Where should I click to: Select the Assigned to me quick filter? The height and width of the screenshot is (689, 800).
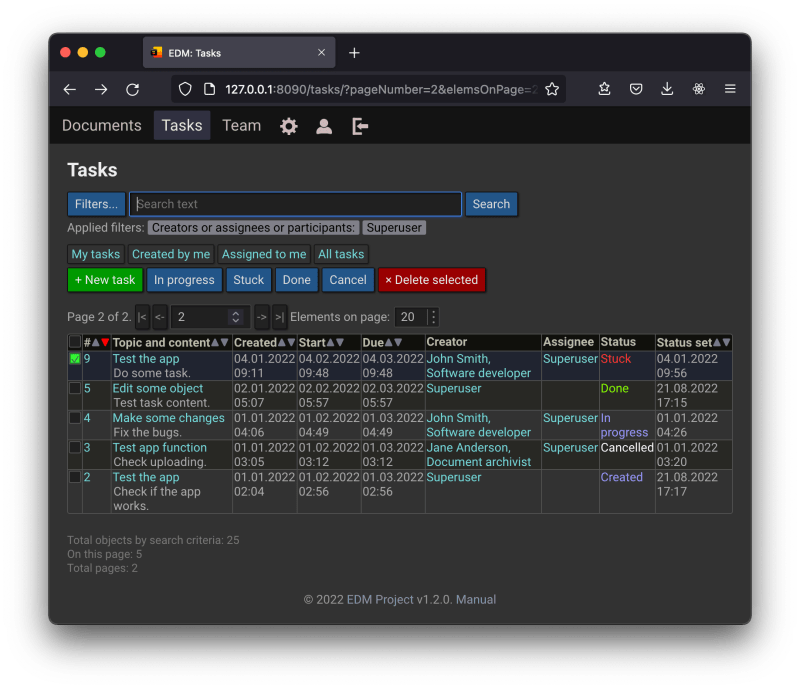(264, 254)
